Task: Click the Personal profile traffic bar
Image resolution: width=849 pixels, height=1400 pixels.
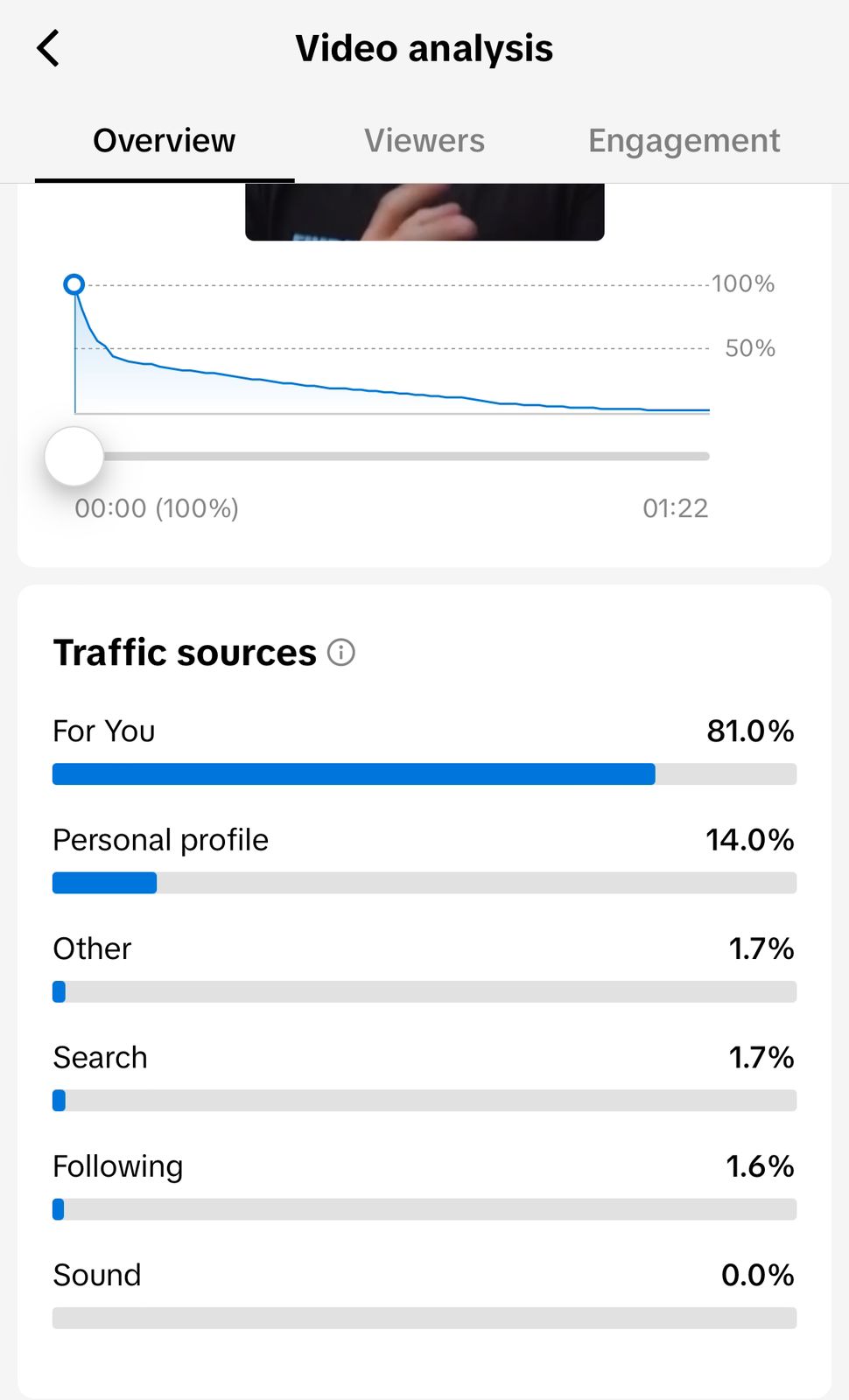Action: 424,883
